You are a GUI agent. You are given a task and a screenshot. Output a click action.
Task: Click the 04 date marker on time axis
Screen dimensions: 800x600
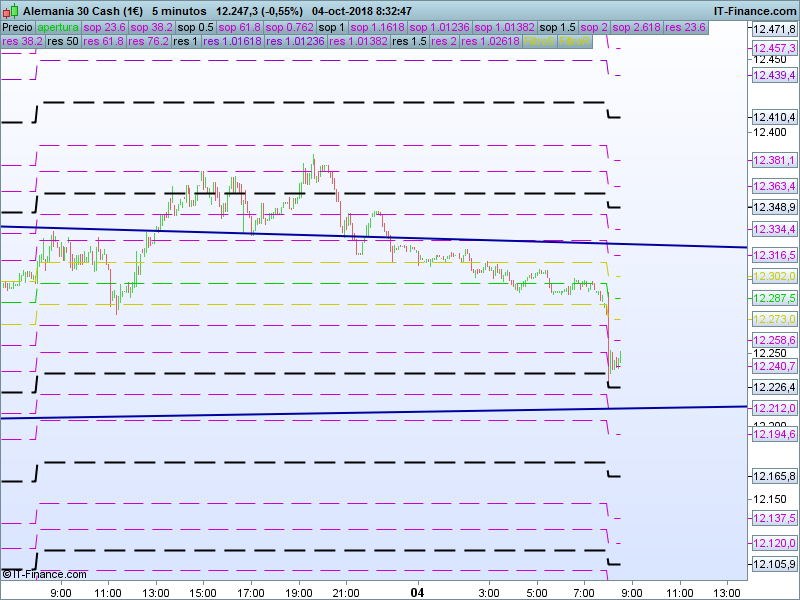418,592
